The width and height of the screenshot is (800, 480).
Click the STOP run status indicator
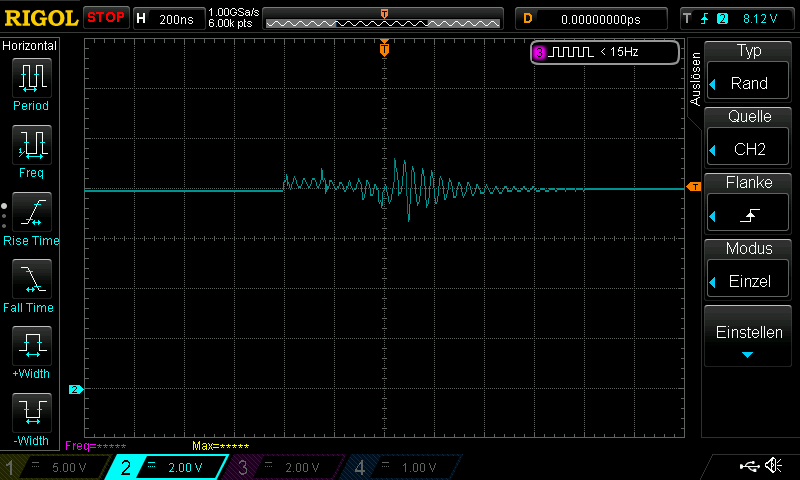(x=106, y=18)
